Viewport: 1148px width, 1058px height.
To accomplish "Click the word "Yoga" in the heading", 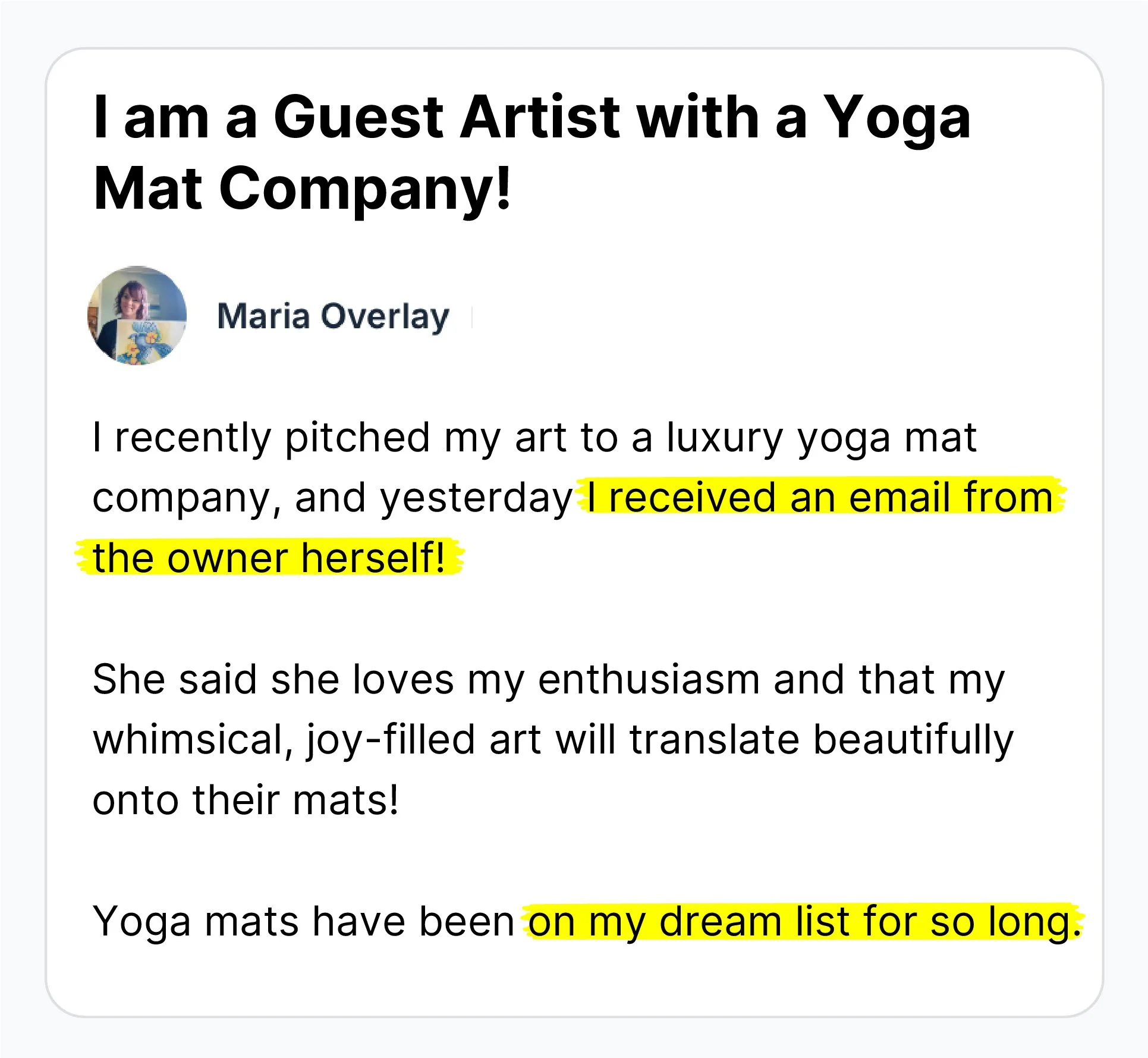I will pyautogui.click(x=898, y=118).
